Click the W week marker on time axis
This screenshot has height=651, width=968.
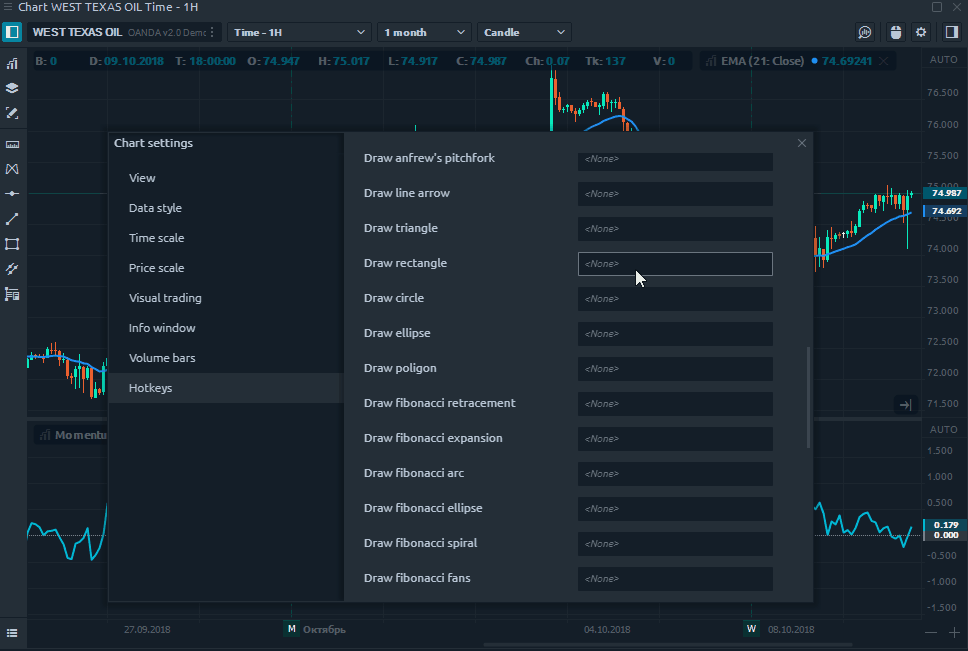[x=751, y=629]
